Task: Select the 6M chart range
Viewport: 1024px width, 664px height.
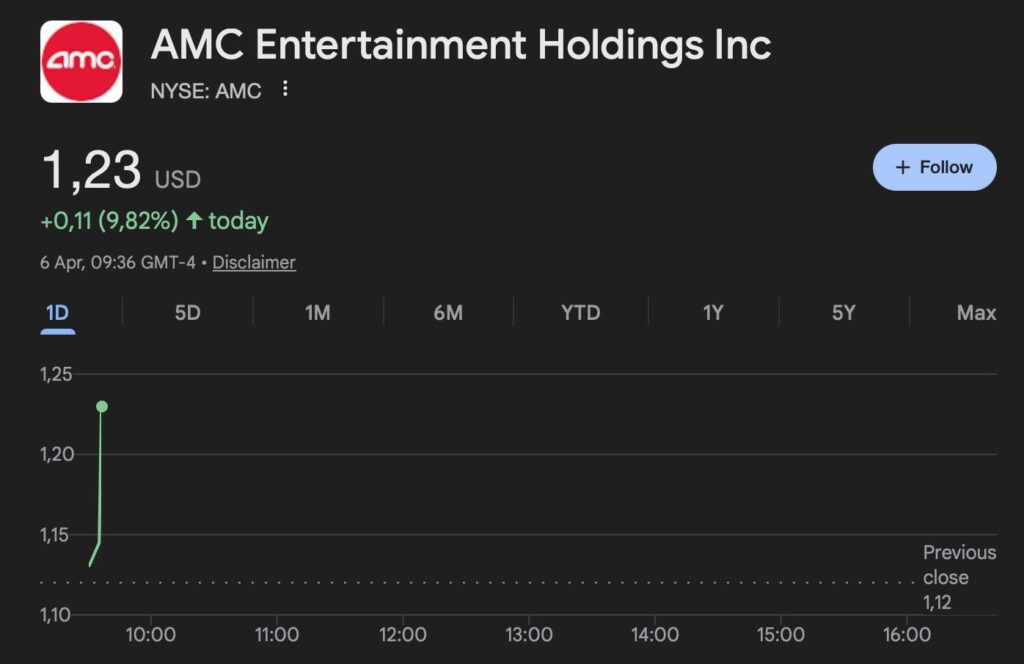Action: tap(448, 313)
